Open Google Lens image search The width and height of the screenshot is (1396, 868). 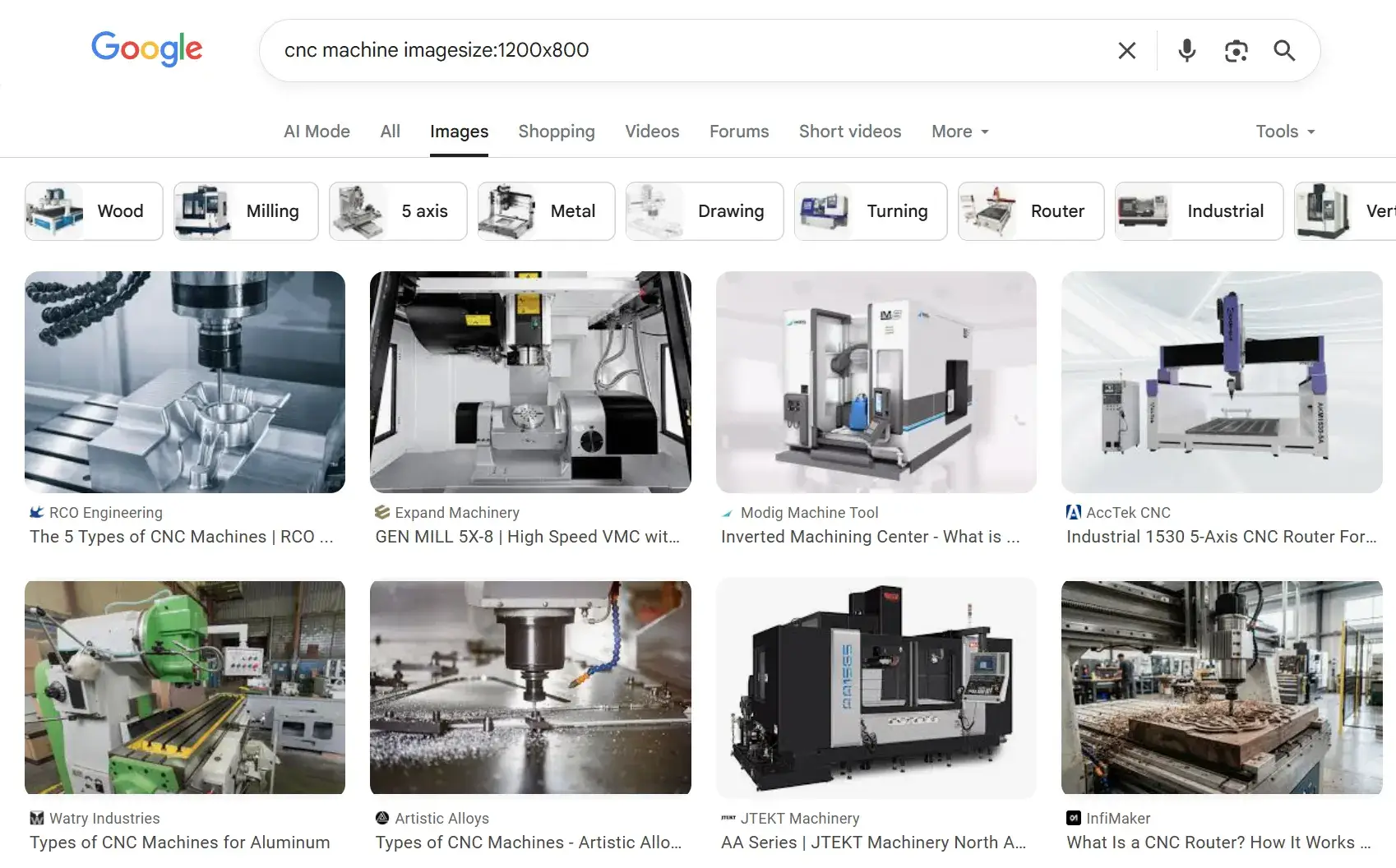click(x=1236, y=50)
